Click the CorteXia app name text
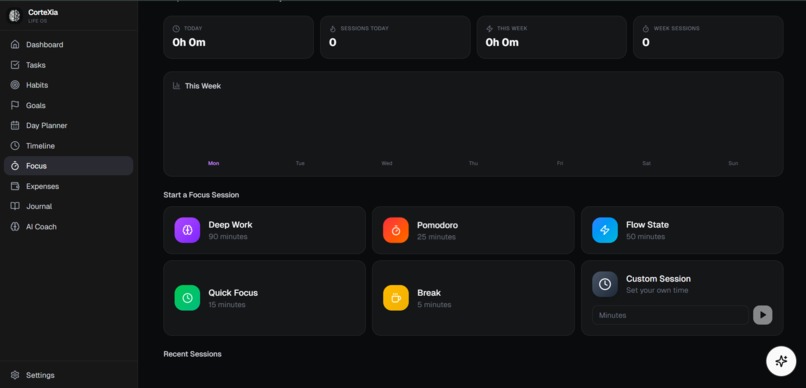This screenshot has height=388, width=806. tap(43, 12)
